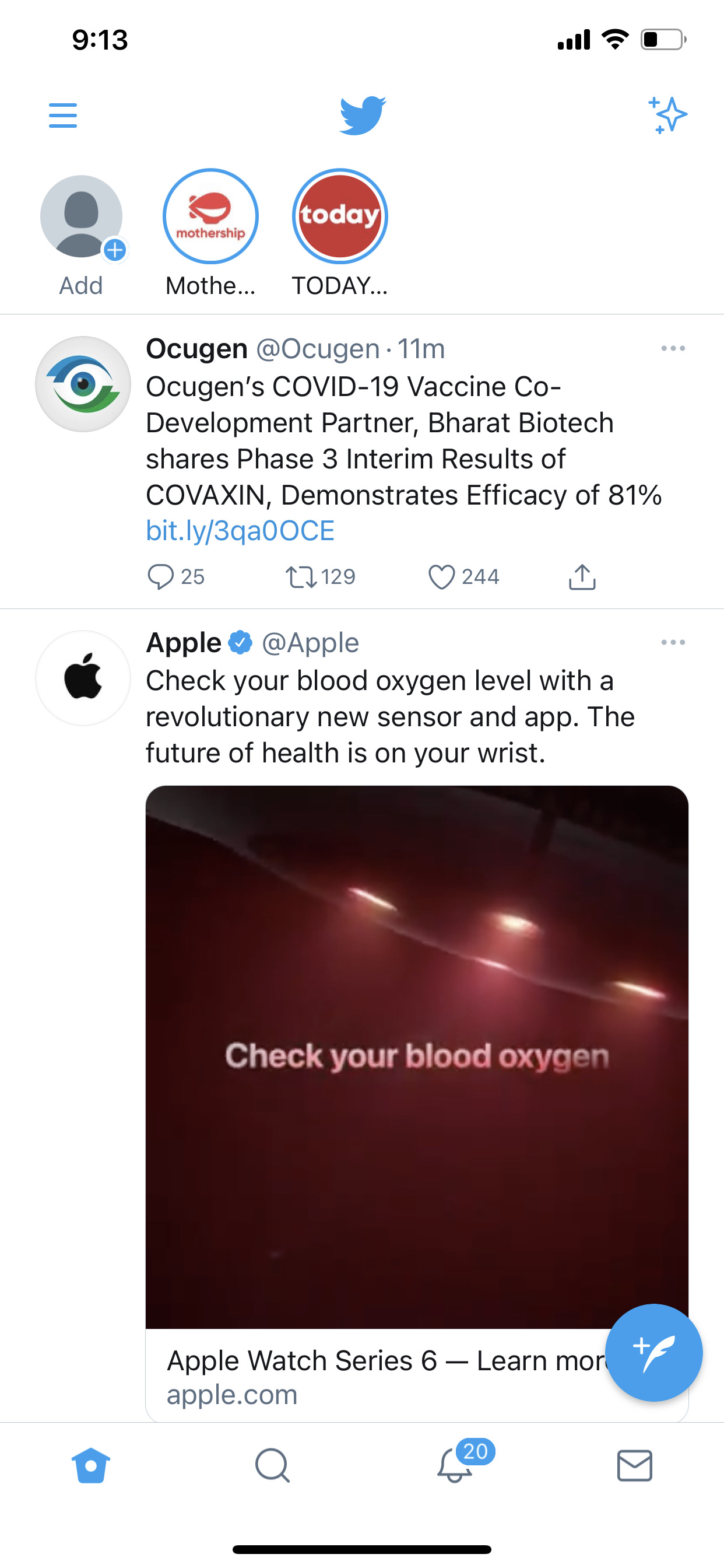Reply to the Ocugen tweet
Viewport: 724px width, 1568px height.
click(x=161, y=576)
